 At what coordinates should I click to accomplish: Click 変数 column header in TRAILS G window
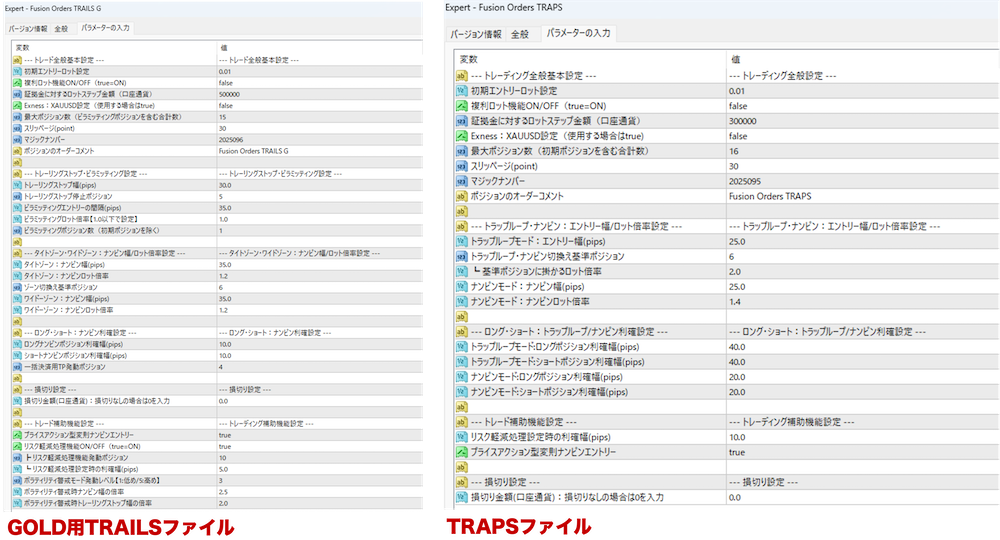tap(23, 47)
